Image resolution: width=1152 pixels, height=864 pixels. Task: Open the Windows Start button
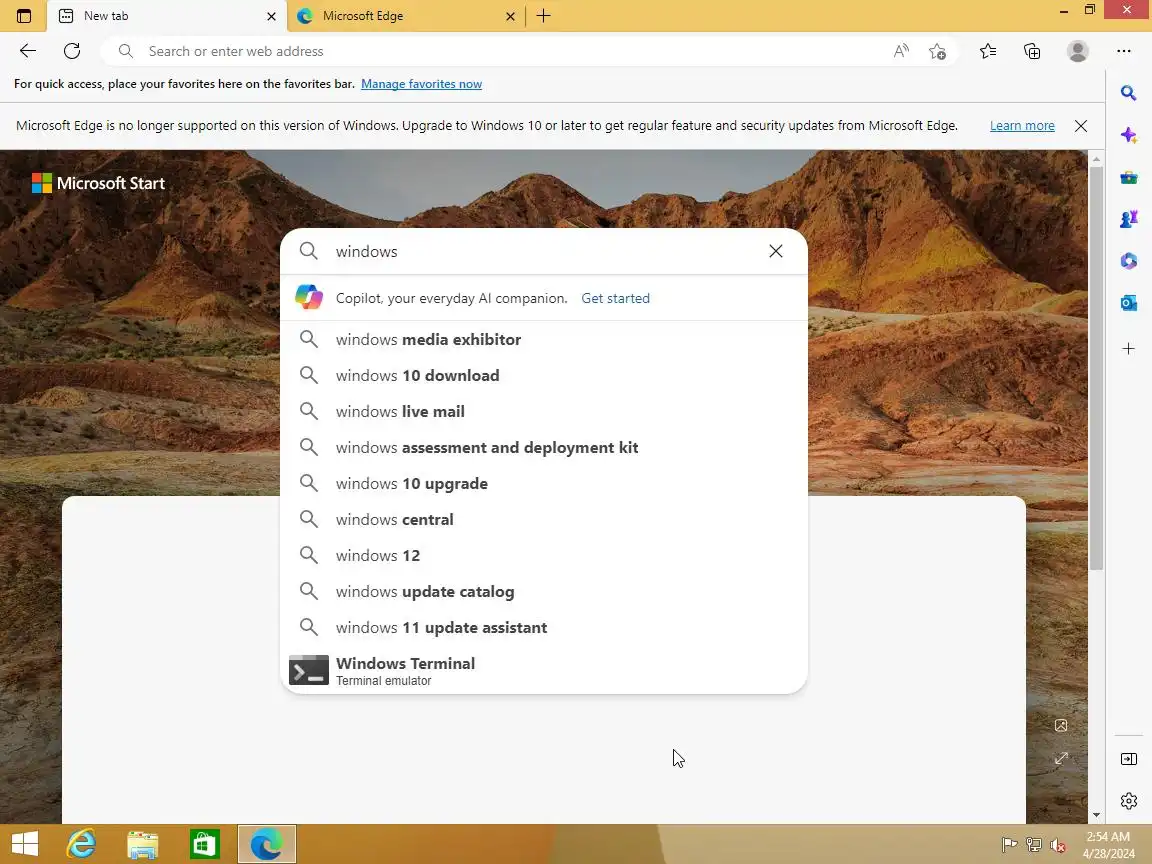[24, 844]
